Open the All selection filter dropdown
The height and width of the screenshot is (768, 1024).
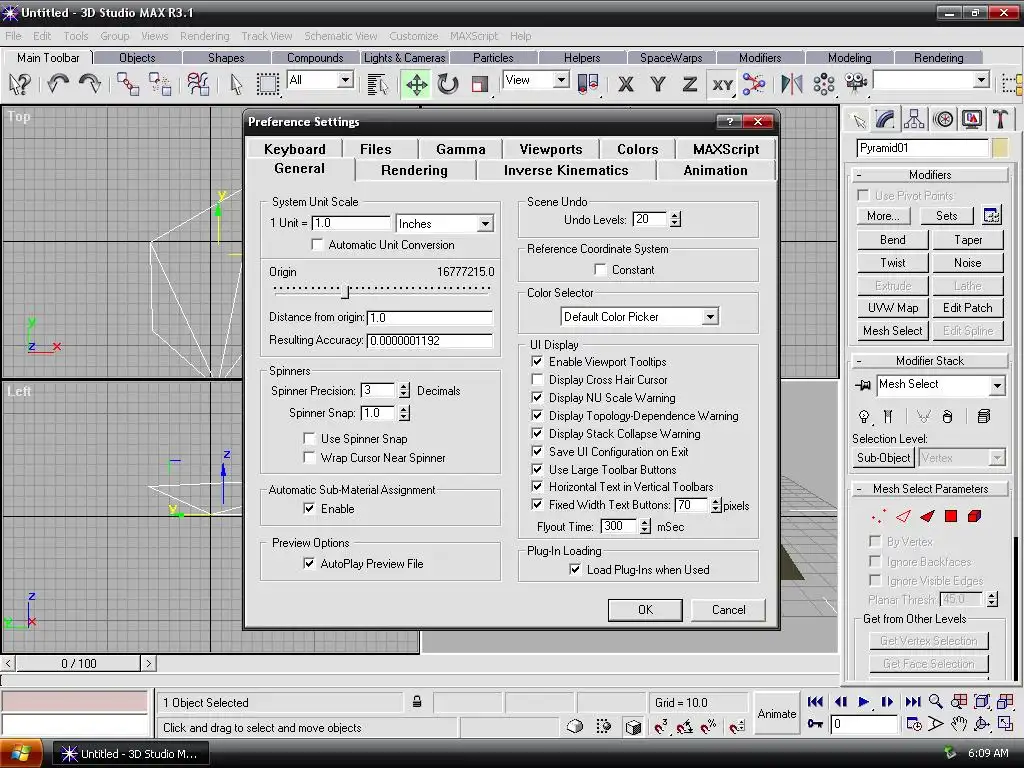click(x=345, y=80)
